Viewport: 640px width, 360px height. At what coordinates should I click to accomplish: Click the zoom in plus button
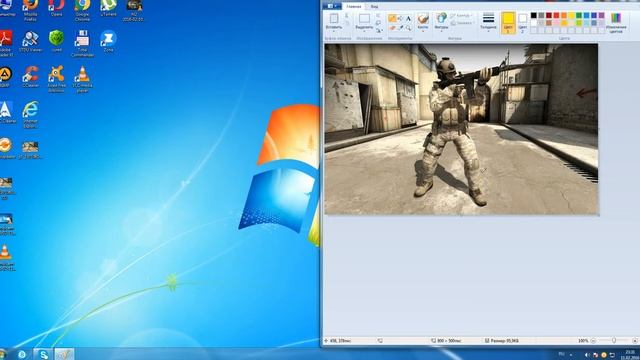[635, 340]
